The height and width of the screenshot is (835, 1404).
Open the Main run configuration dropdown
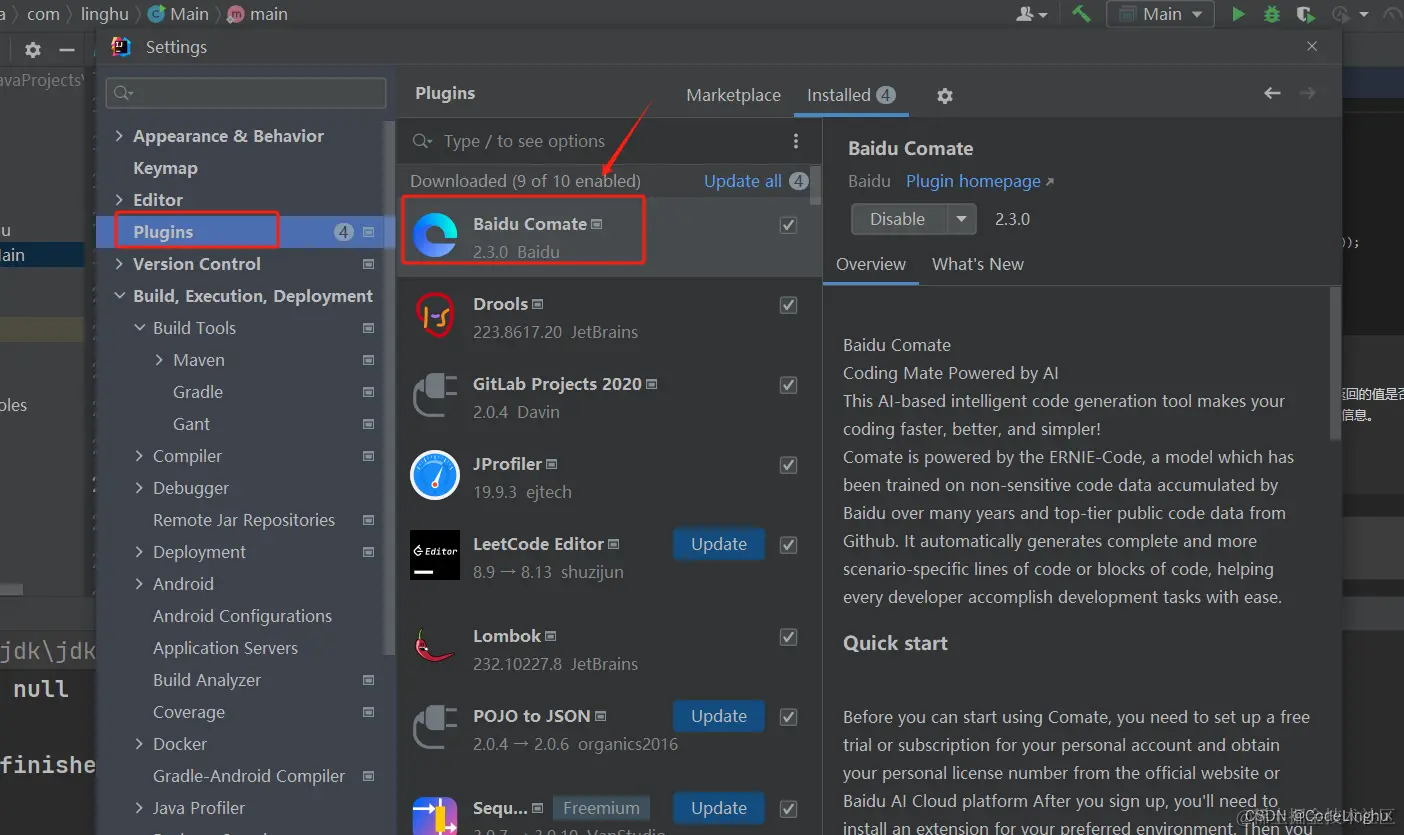coord(1161,14)
